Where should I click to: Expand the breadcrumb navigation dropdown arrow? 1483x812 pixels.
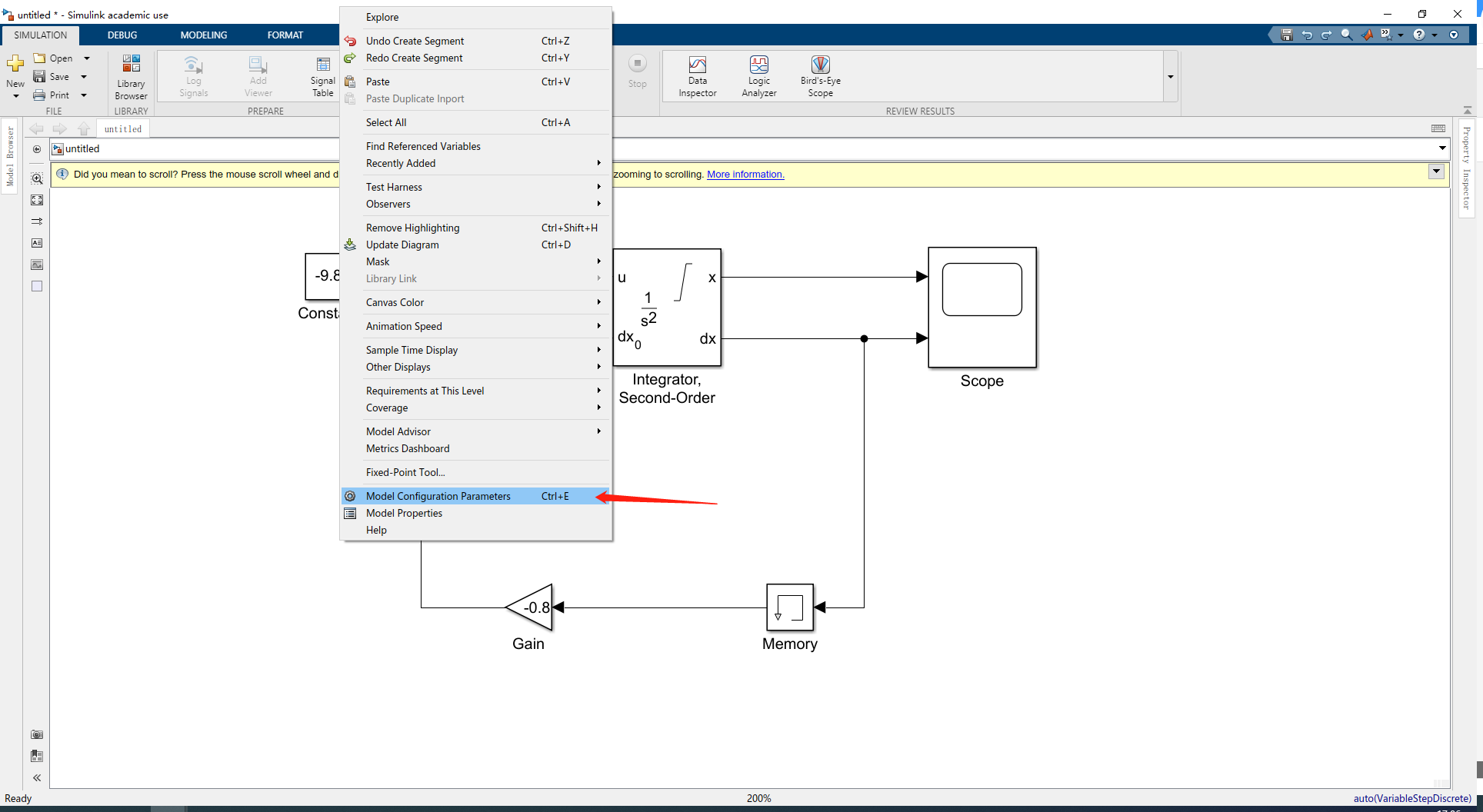1443,148
